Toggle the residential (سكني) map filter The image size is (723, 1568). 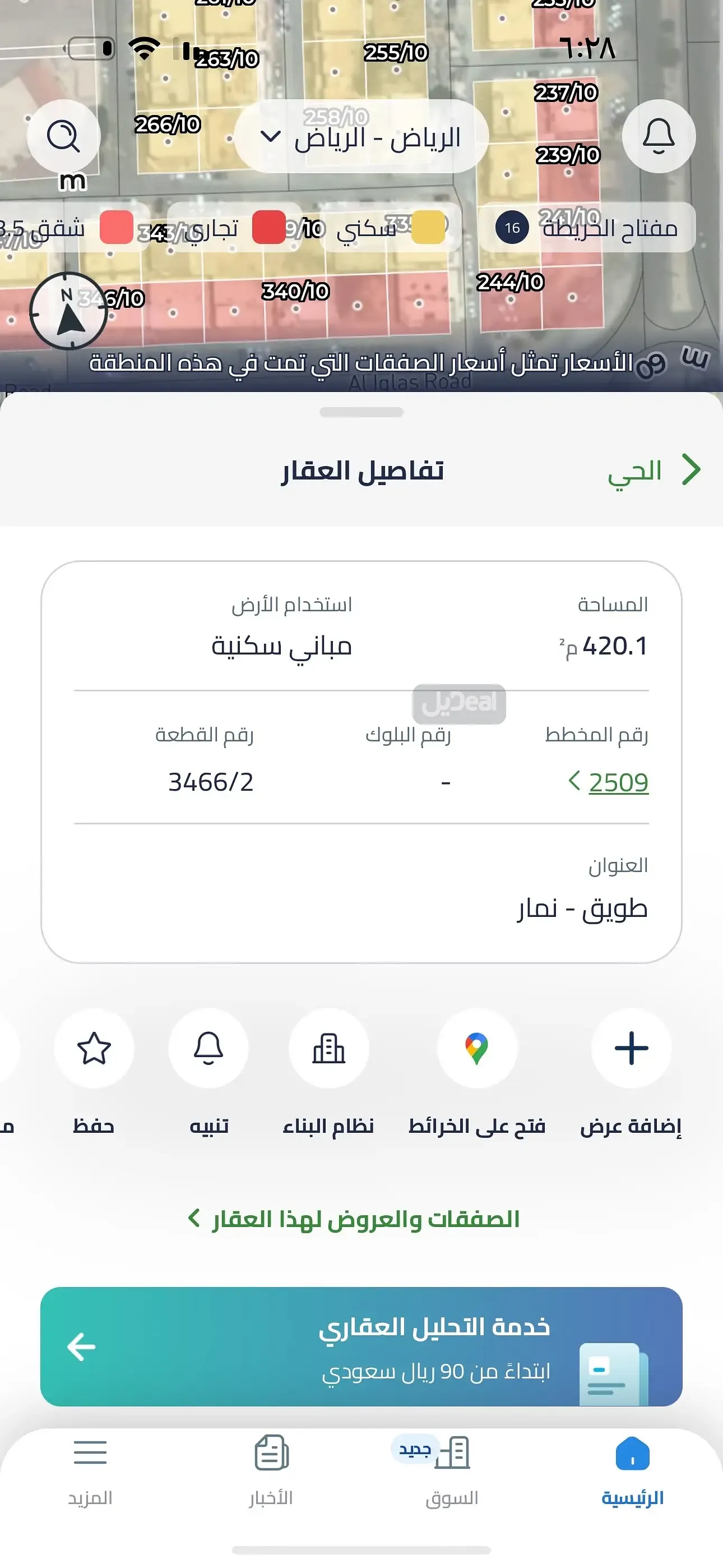pyautogui.click(x=390, y=228)
